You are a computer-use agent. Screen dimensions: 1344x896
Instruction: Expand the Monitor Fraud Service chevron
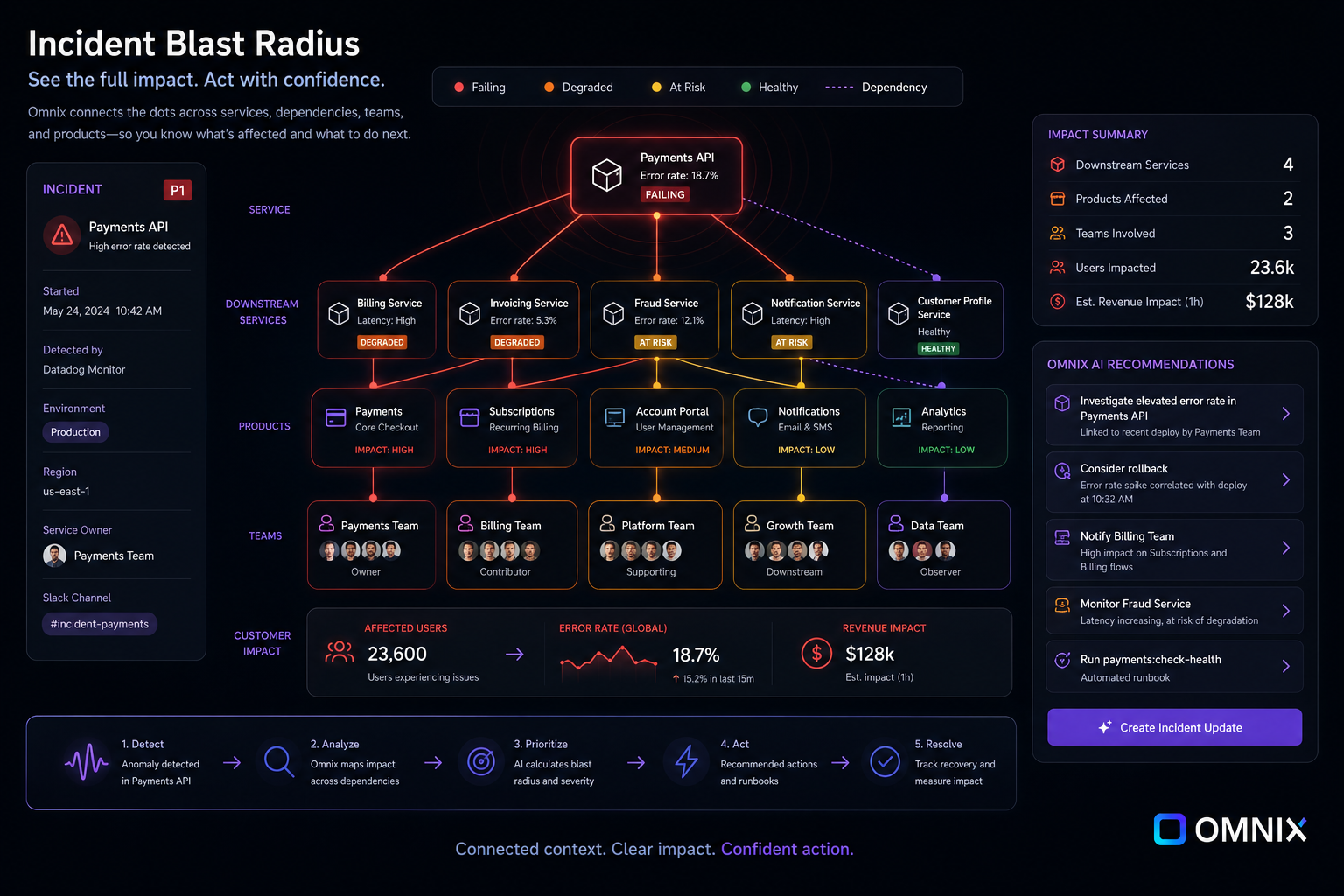(x=1285, y=611)
